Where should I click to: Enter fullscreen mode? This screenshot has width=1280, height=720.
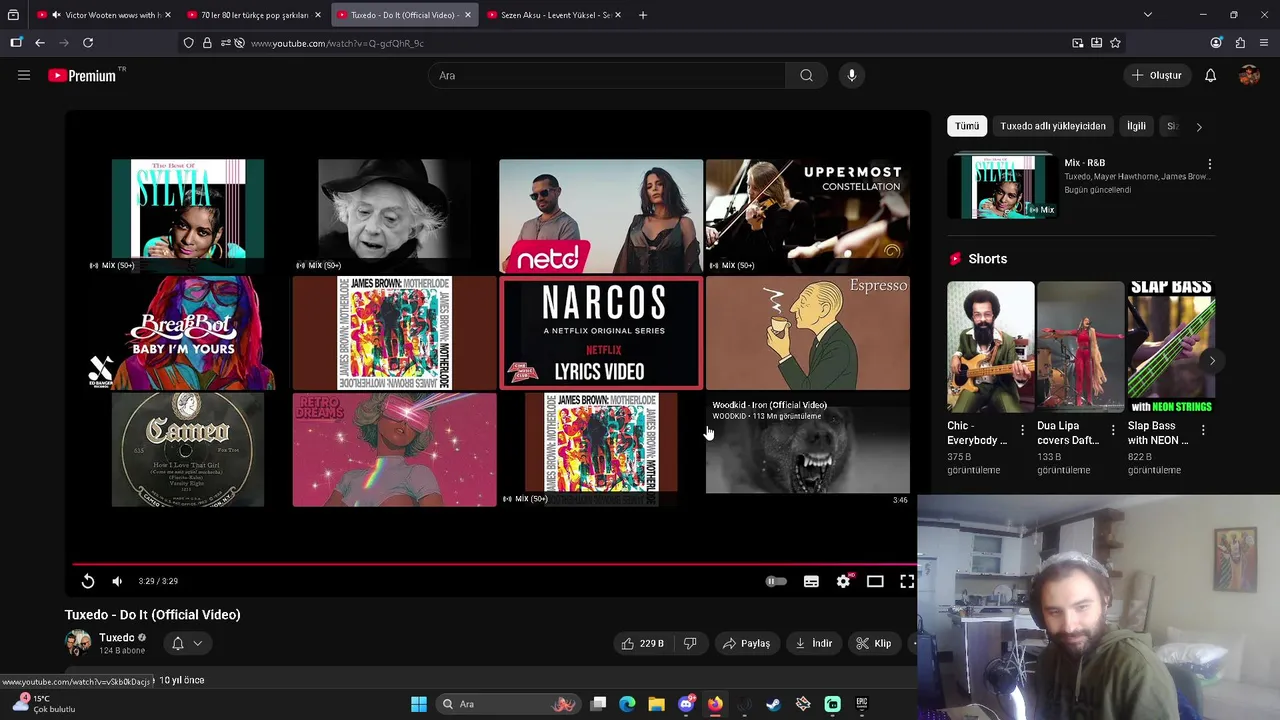(907, 581)
